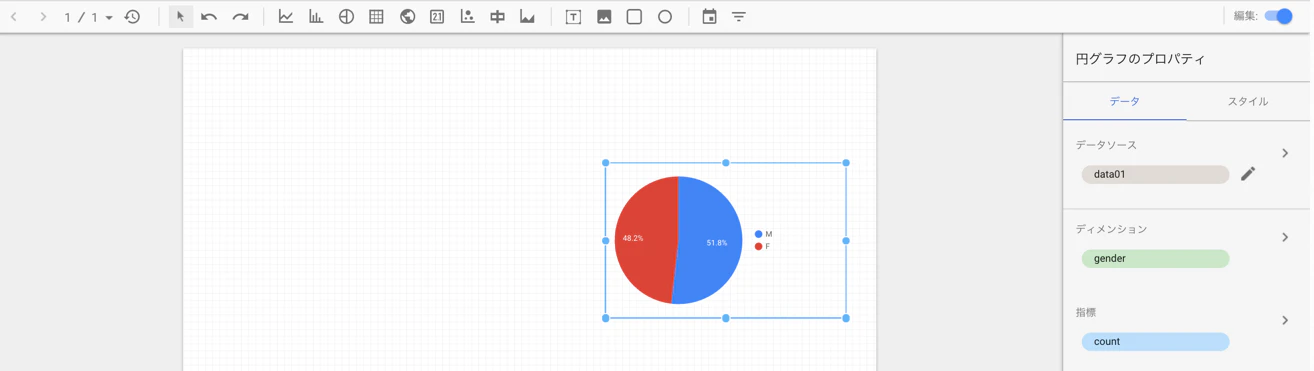Viewport: 1314px width, 371px height.
Task: Undo the last action
Action: pos(209,17)
